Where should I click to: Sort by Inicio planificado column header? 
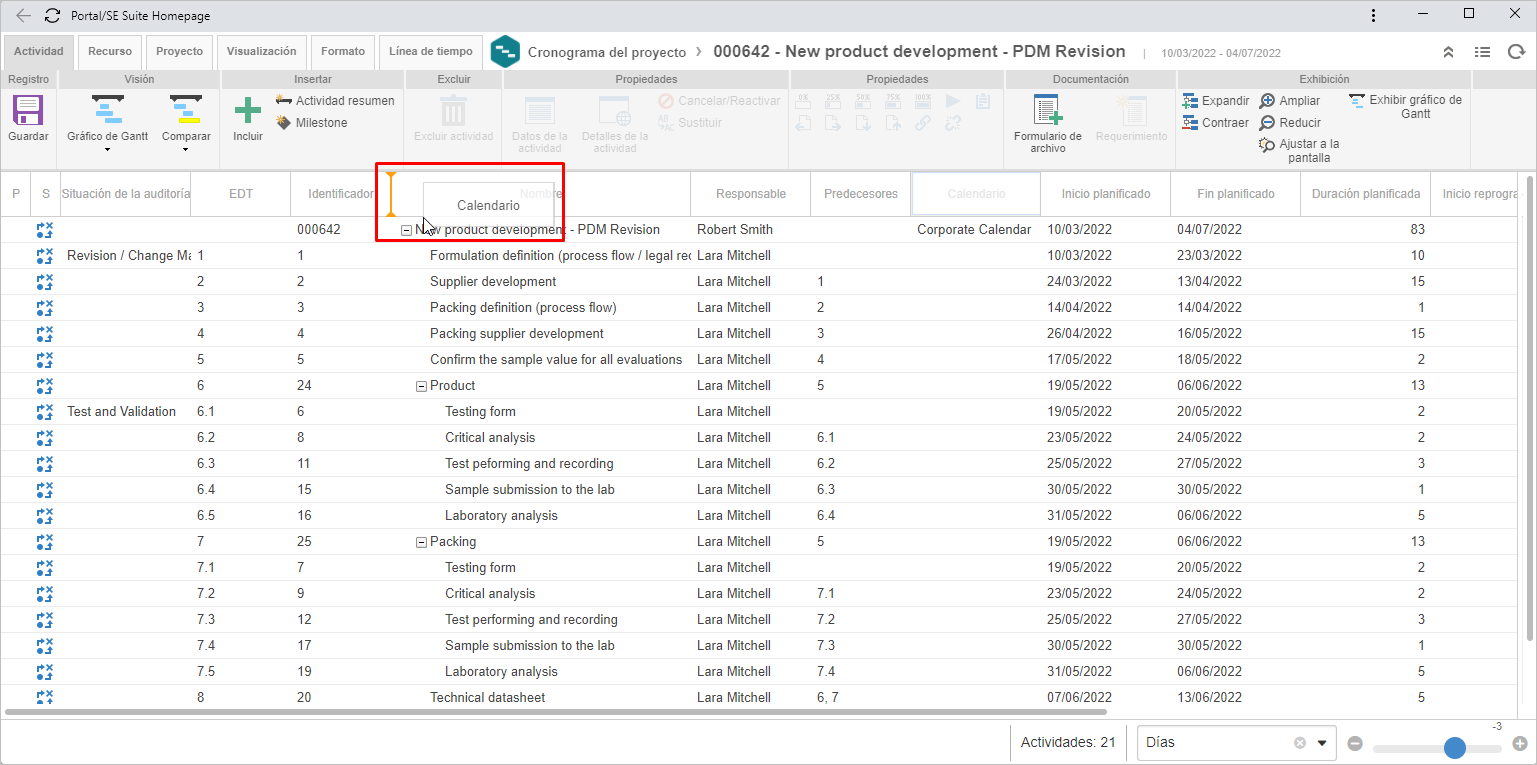click(1106, 194)
